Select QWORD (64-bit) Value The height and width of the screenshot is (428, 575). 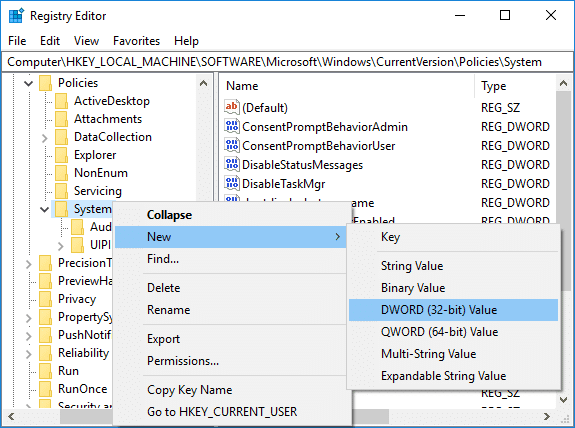pyautogui.click(x=454, y=332)
